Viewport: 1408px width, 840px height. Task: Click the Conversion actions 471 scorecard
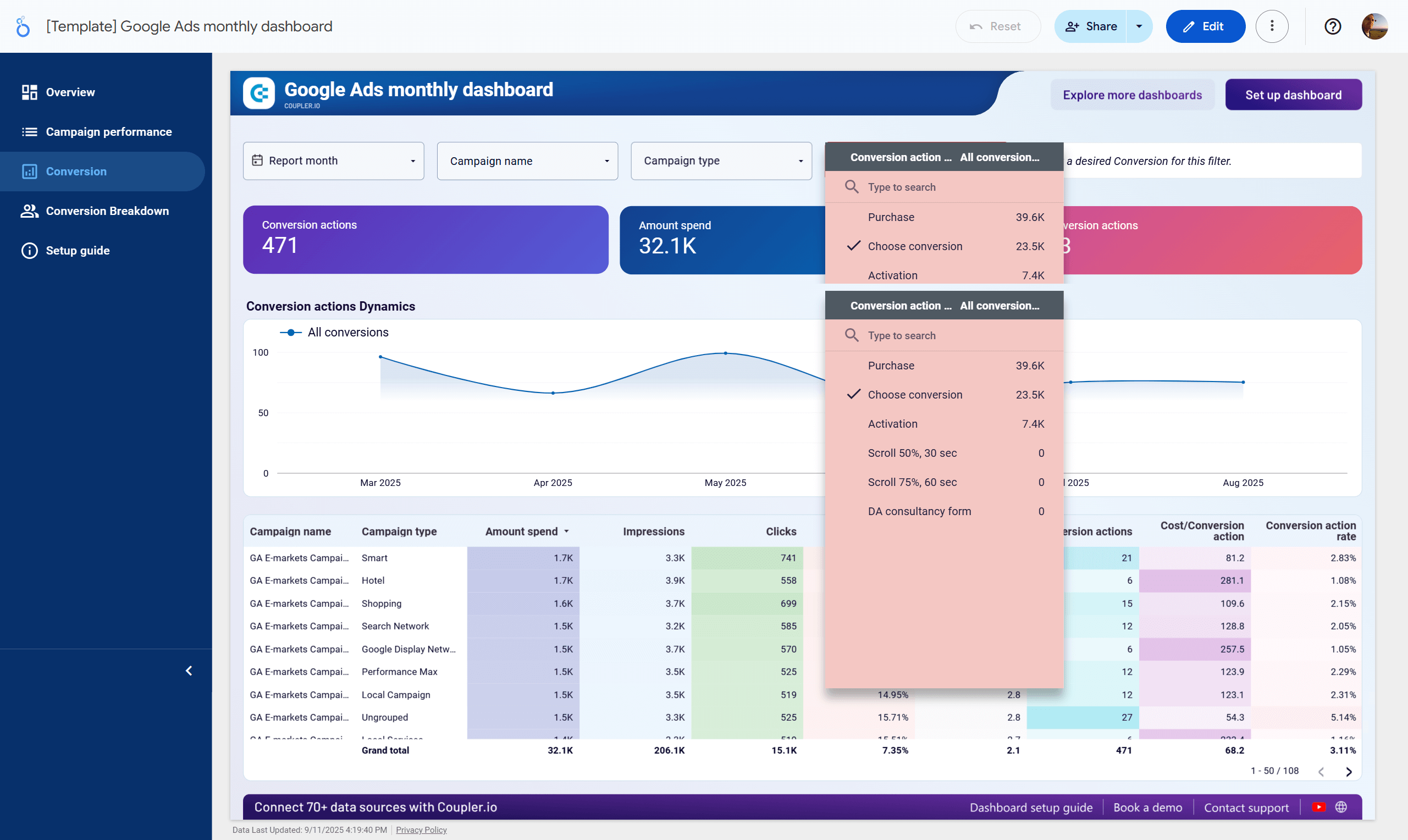(x=426, y=240)
